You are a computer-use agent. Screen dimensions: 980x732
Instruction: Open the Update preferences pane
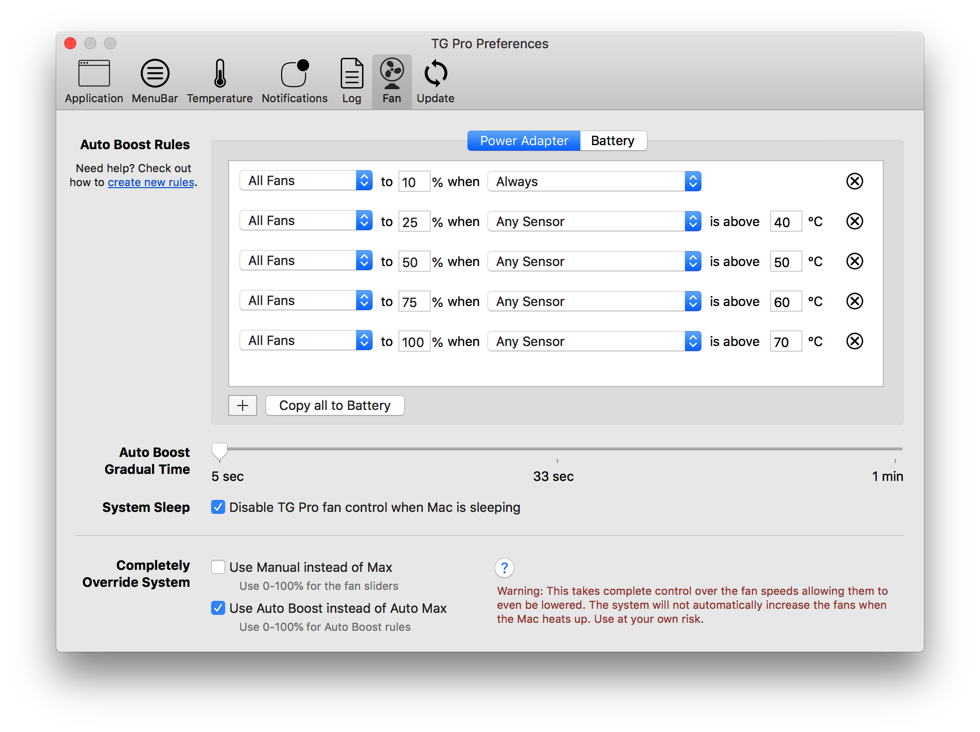click(x=436, y=82)
